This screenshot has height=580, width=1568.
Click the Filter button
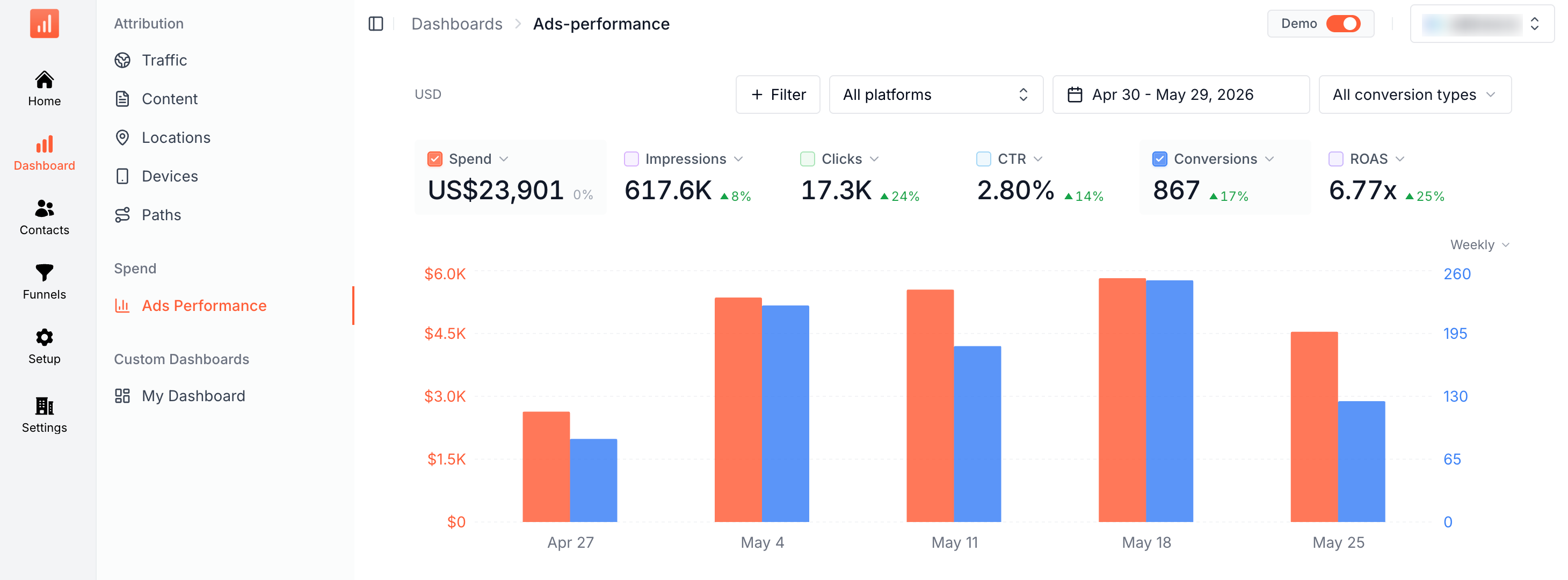coord(778,95)
